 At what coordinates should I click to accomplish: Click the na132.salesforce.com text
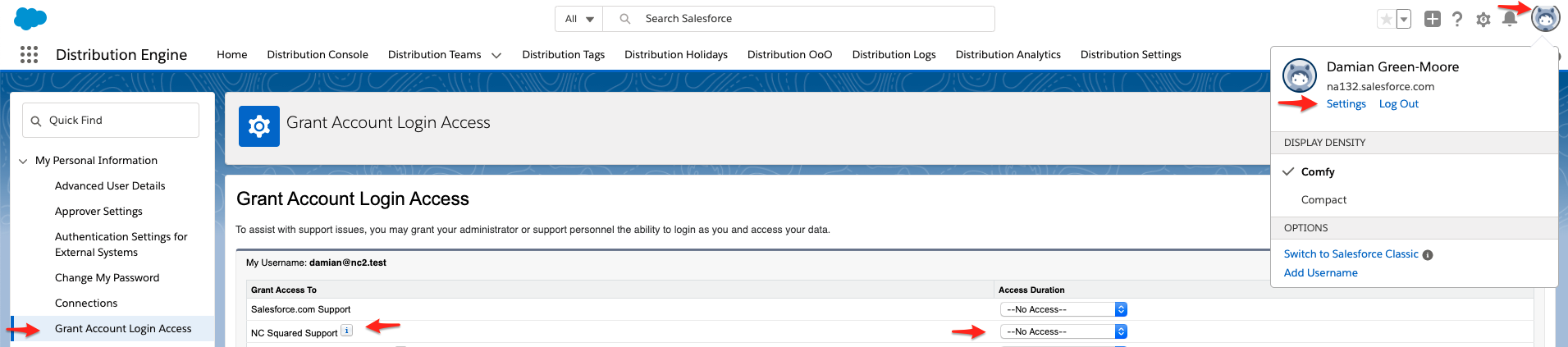point(1381,87)
